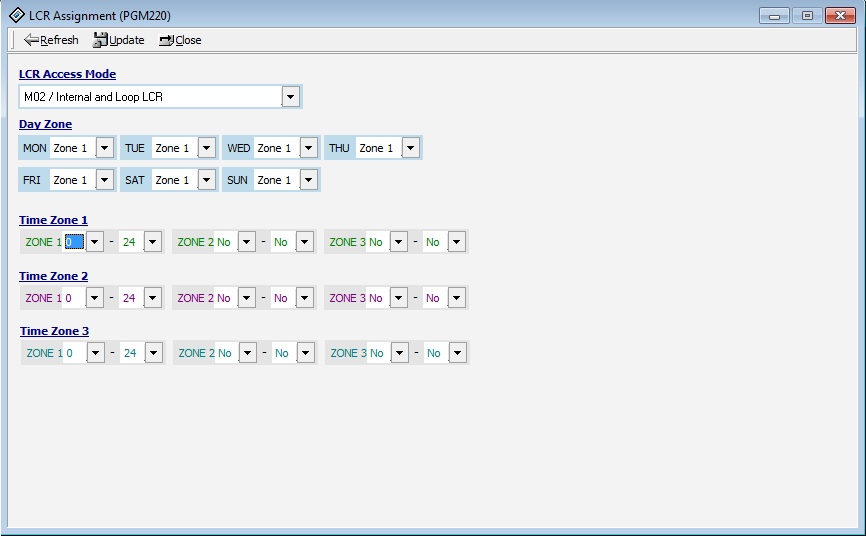This screenshot has height=536, width=866.
Task: Expand the SUN day zone dropdown
Action: click(x=308, y=180)
